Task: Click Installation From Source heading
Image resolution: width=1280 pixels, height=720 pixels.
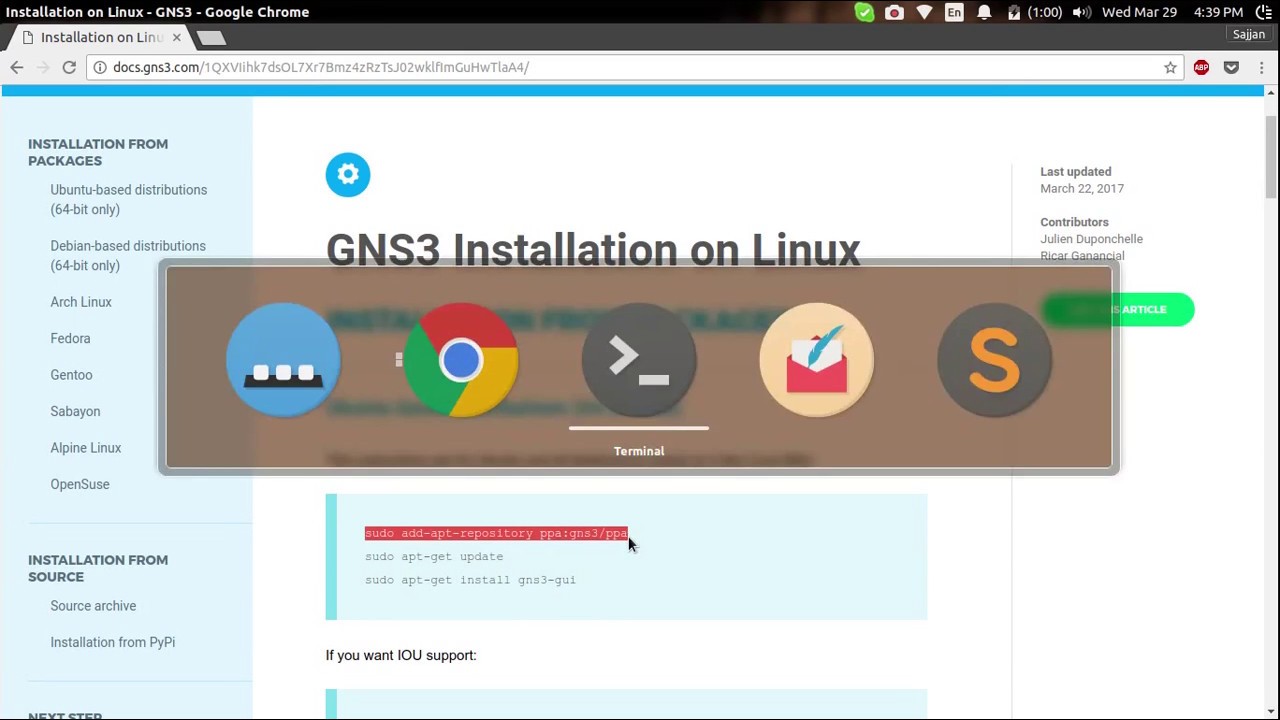Action: click(98, 568)
